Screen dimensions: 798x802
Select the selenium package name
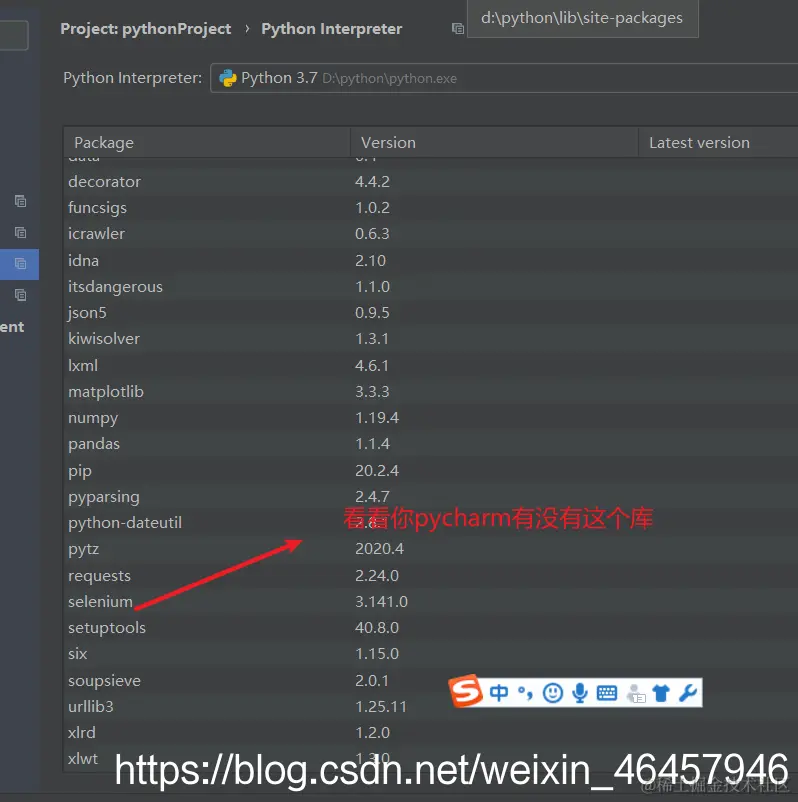point(100,602)
